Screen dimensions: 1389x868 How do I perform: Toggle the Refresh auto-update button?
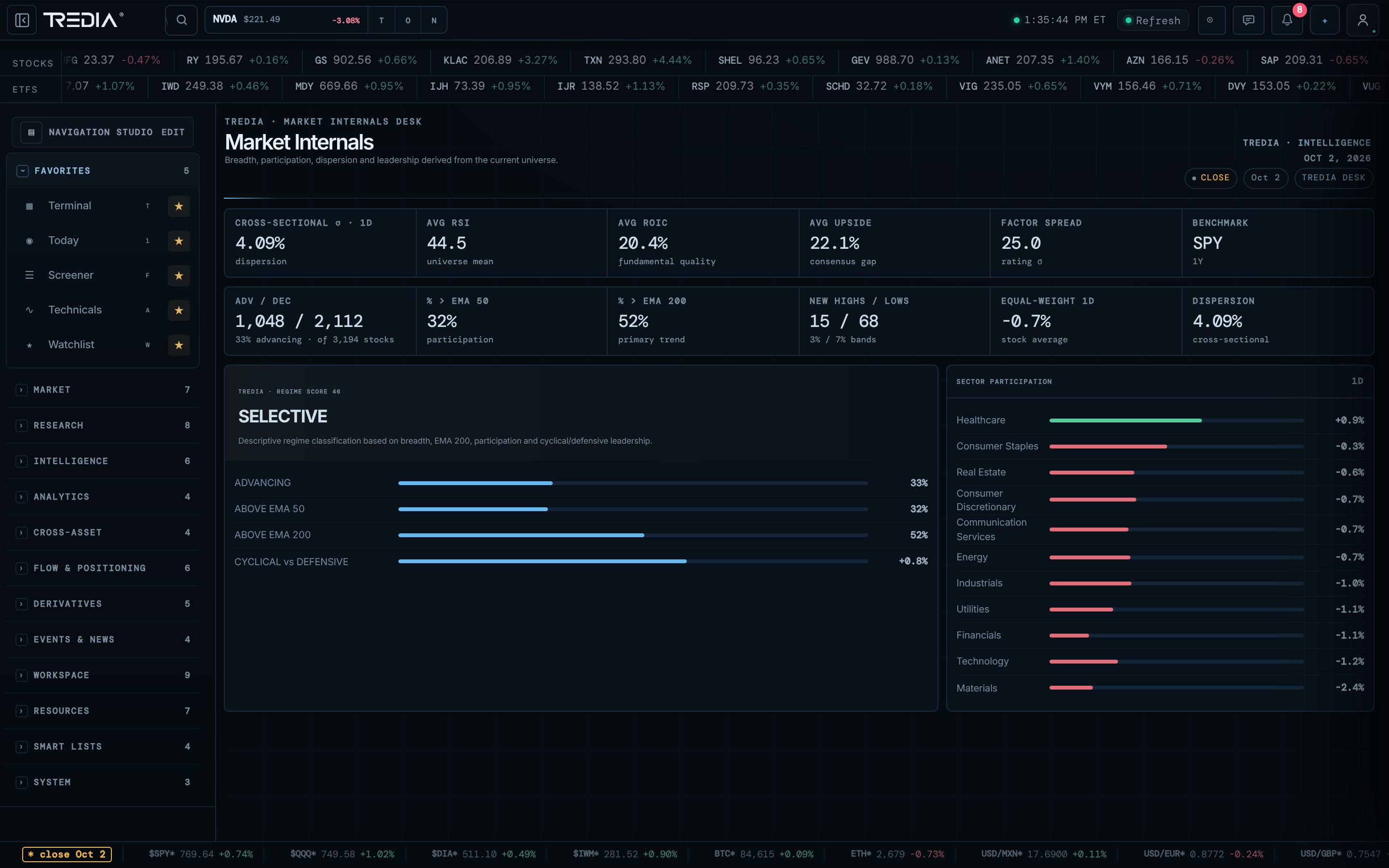tap(1153, 20)
